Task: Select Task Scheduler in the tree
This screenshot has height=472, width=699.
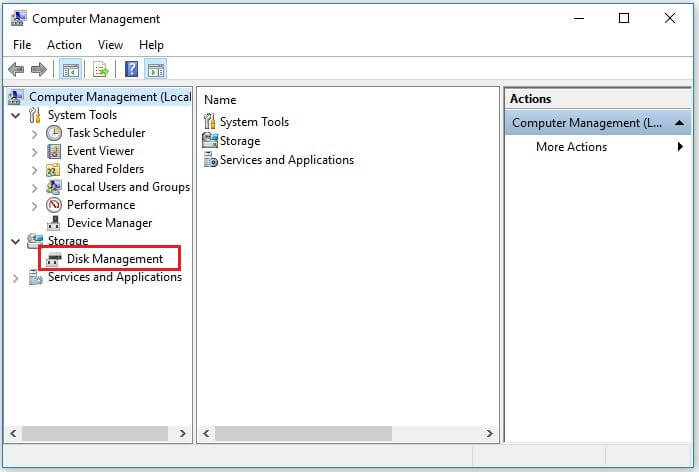Action: click(x=105, y=133)
